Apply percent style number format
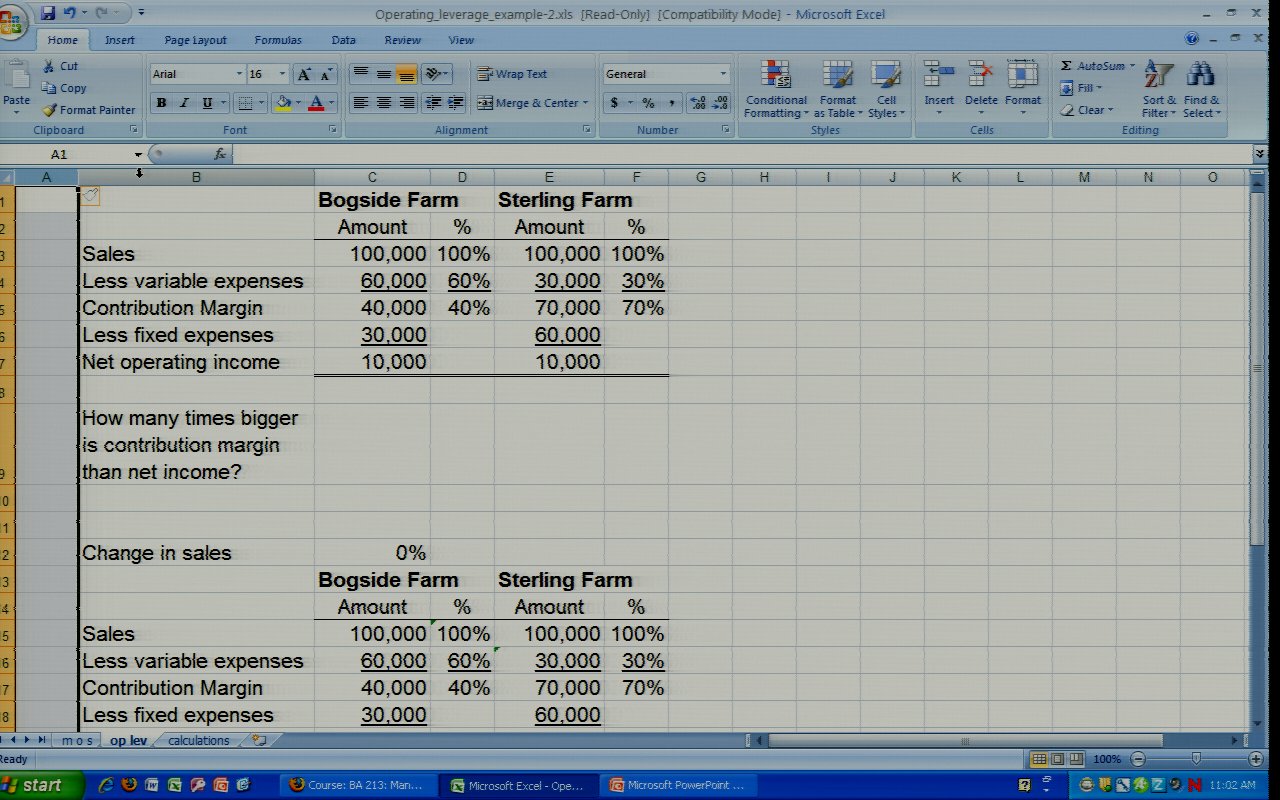The image size is (1280, 800). click(x=648, y=103)
